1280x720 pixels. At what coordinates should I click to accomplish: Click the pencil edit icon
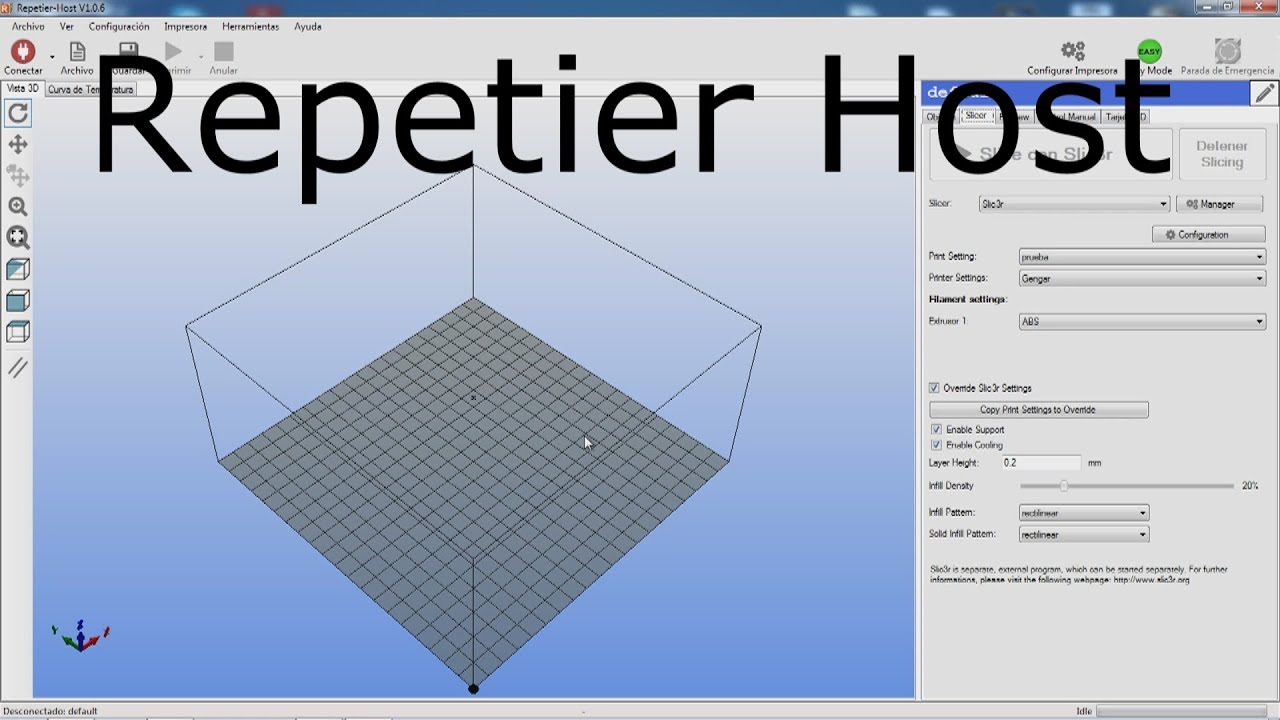coord(1264,93)
